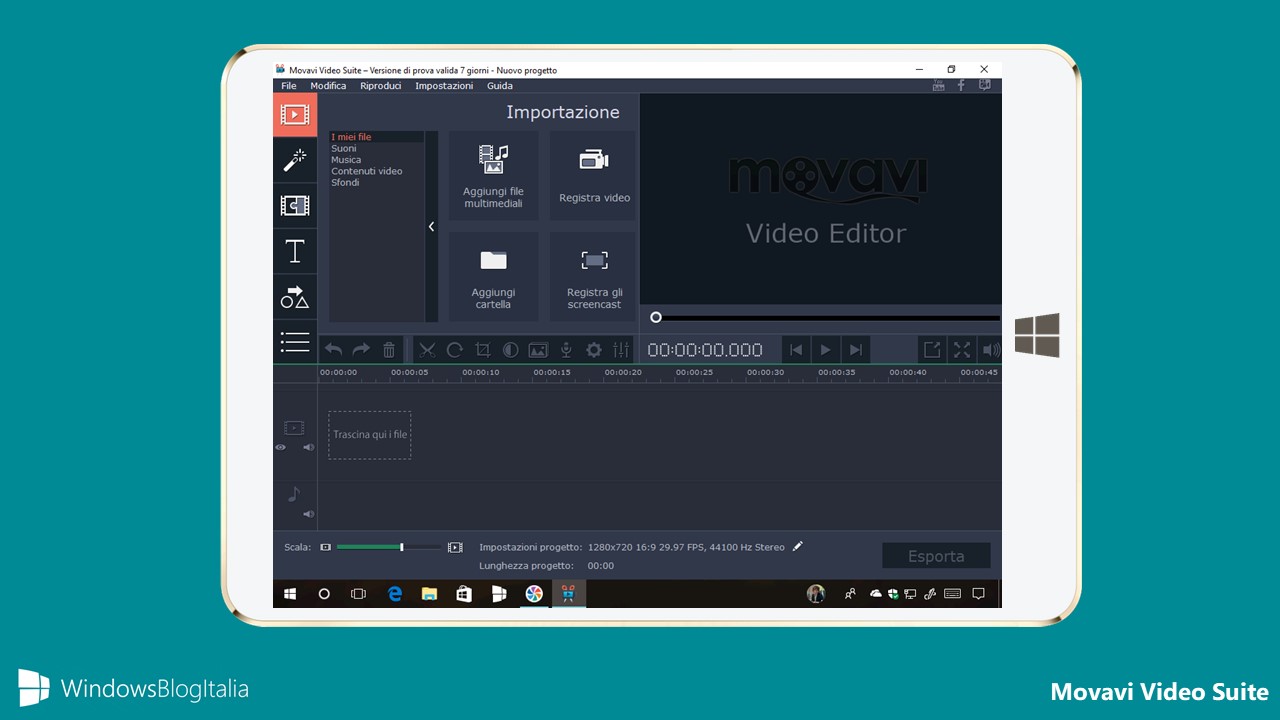Skip to next frame

click(x=855, y=350)
